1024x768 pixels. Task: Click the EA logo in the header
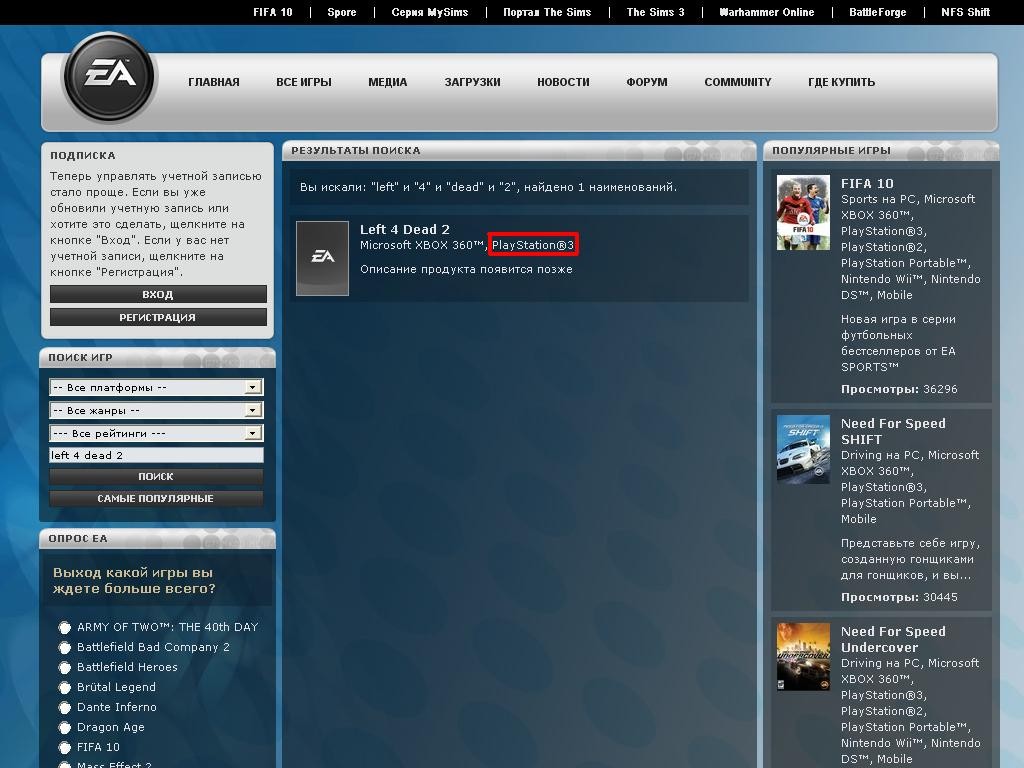(109, 78)
